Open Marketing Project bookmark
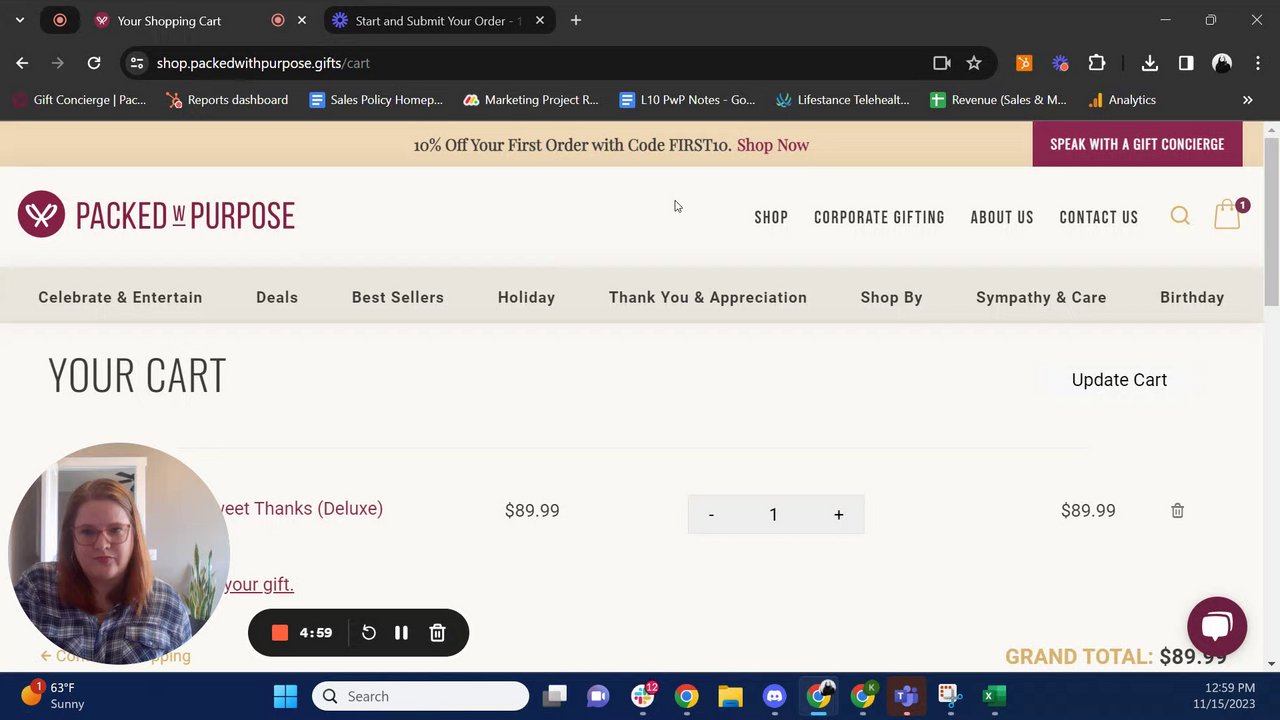The width and height of the screenshot is (1280, 720). click(x=531, y=100)
